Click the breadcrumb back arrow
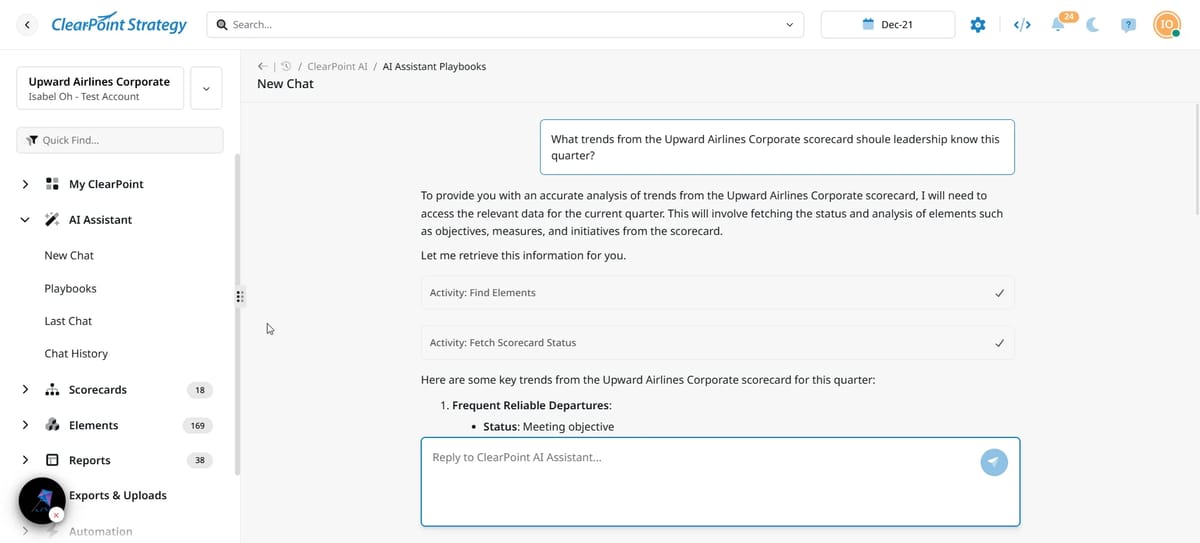 tap(262, 66)
